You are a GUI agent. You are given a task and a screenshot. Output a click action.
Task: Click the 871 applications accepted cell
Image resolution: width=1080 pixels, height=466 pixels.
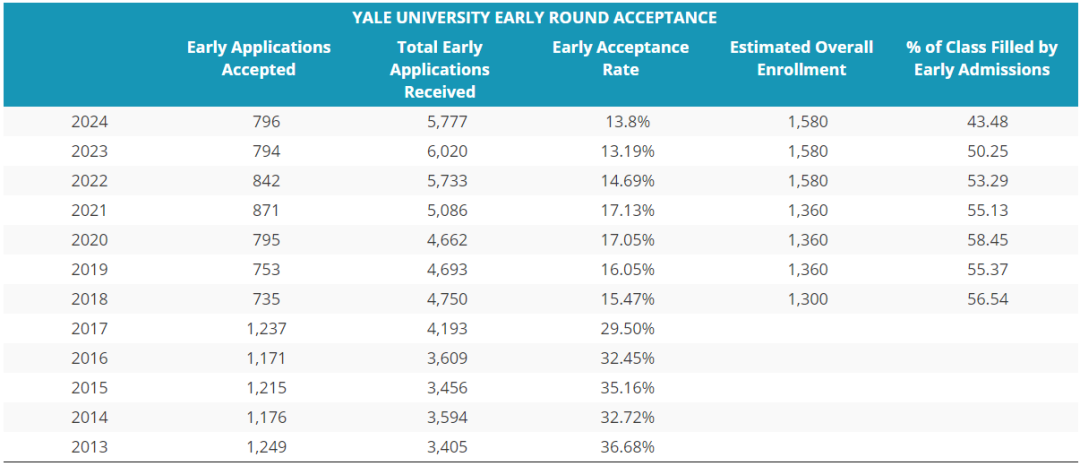click(266, 210)
